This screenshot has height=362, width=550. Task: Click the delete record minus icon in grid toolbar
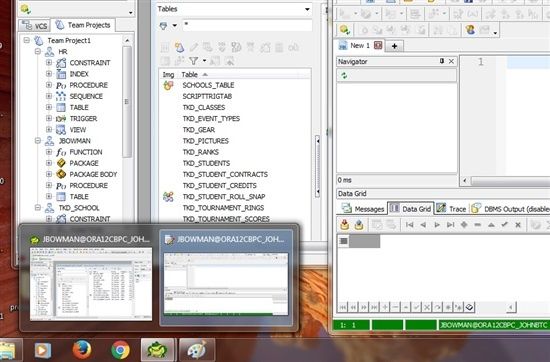pyautogui.click(x=477, y=225)
